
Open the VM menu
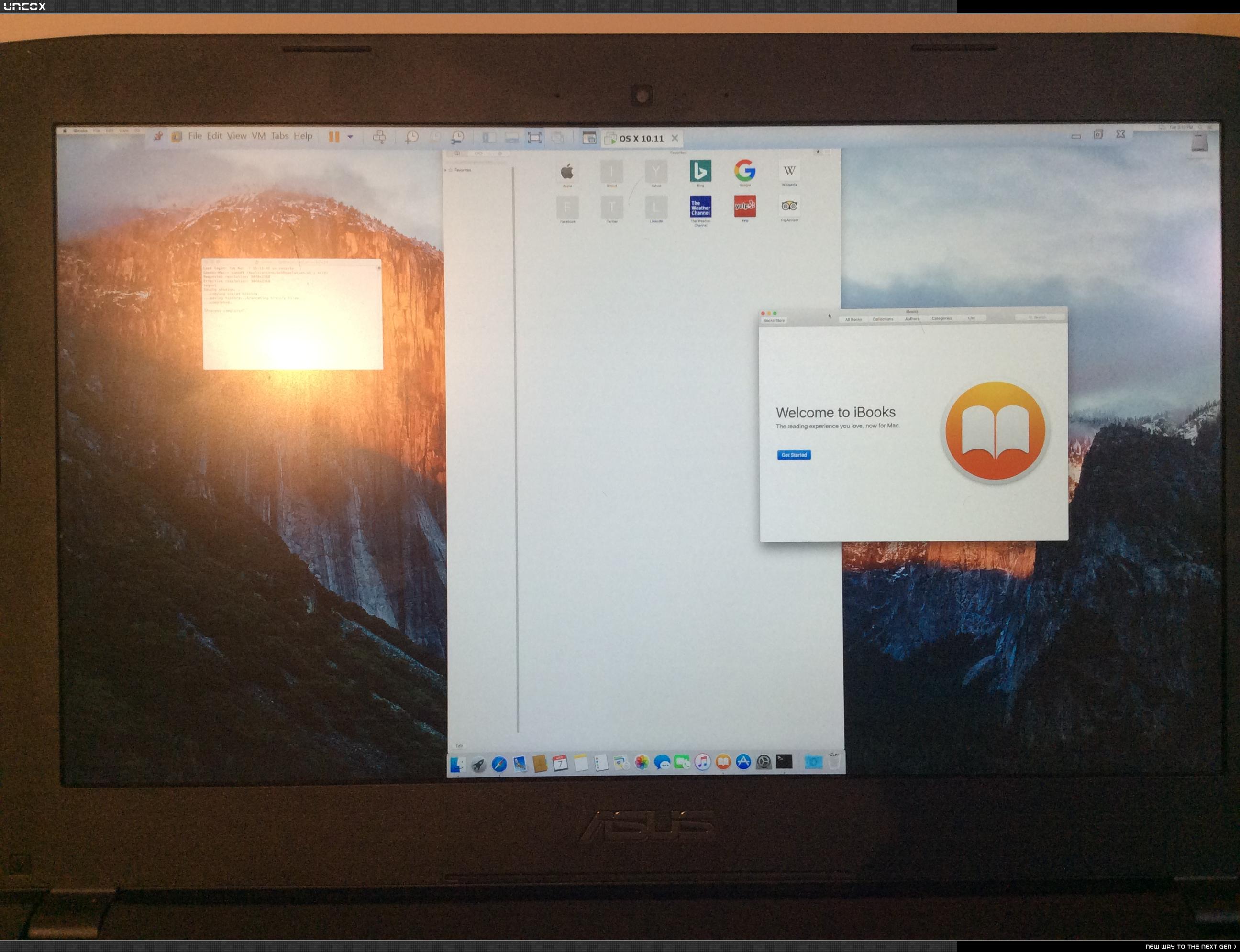pos(258,136)
